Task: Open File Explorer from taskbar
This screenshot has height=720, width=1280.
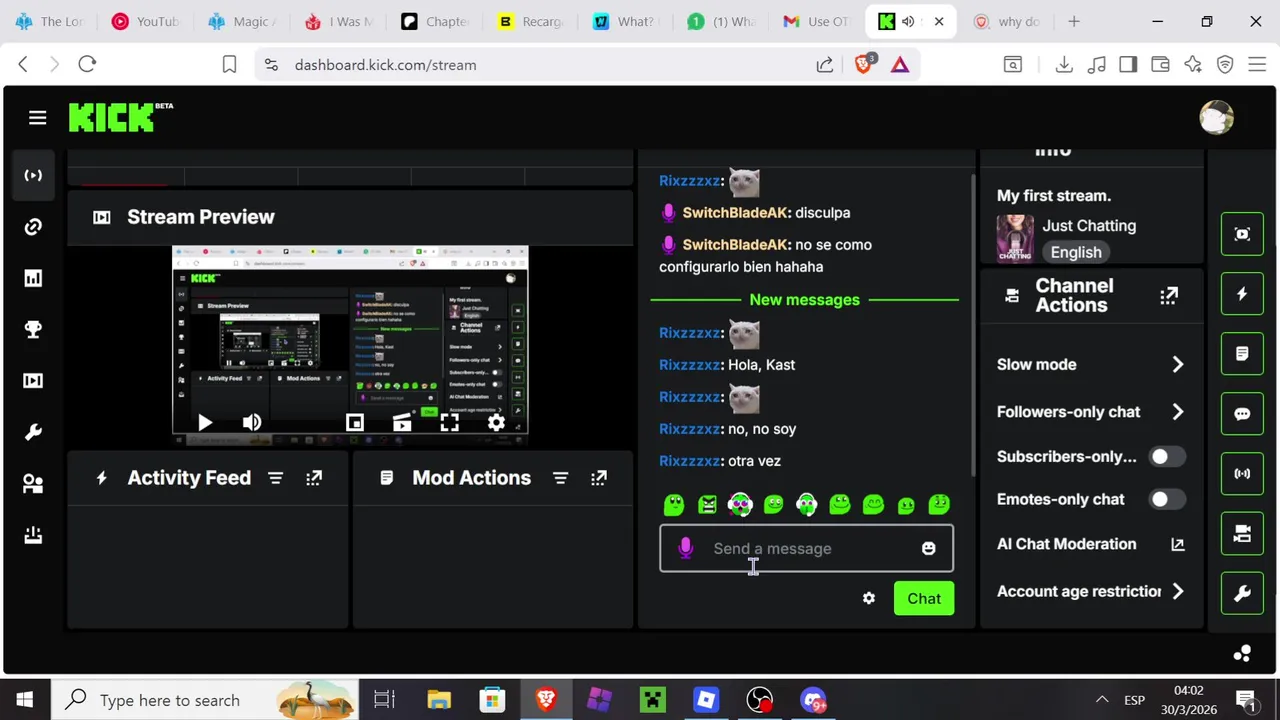Action: pyautogui.click(x=439, y=700)
